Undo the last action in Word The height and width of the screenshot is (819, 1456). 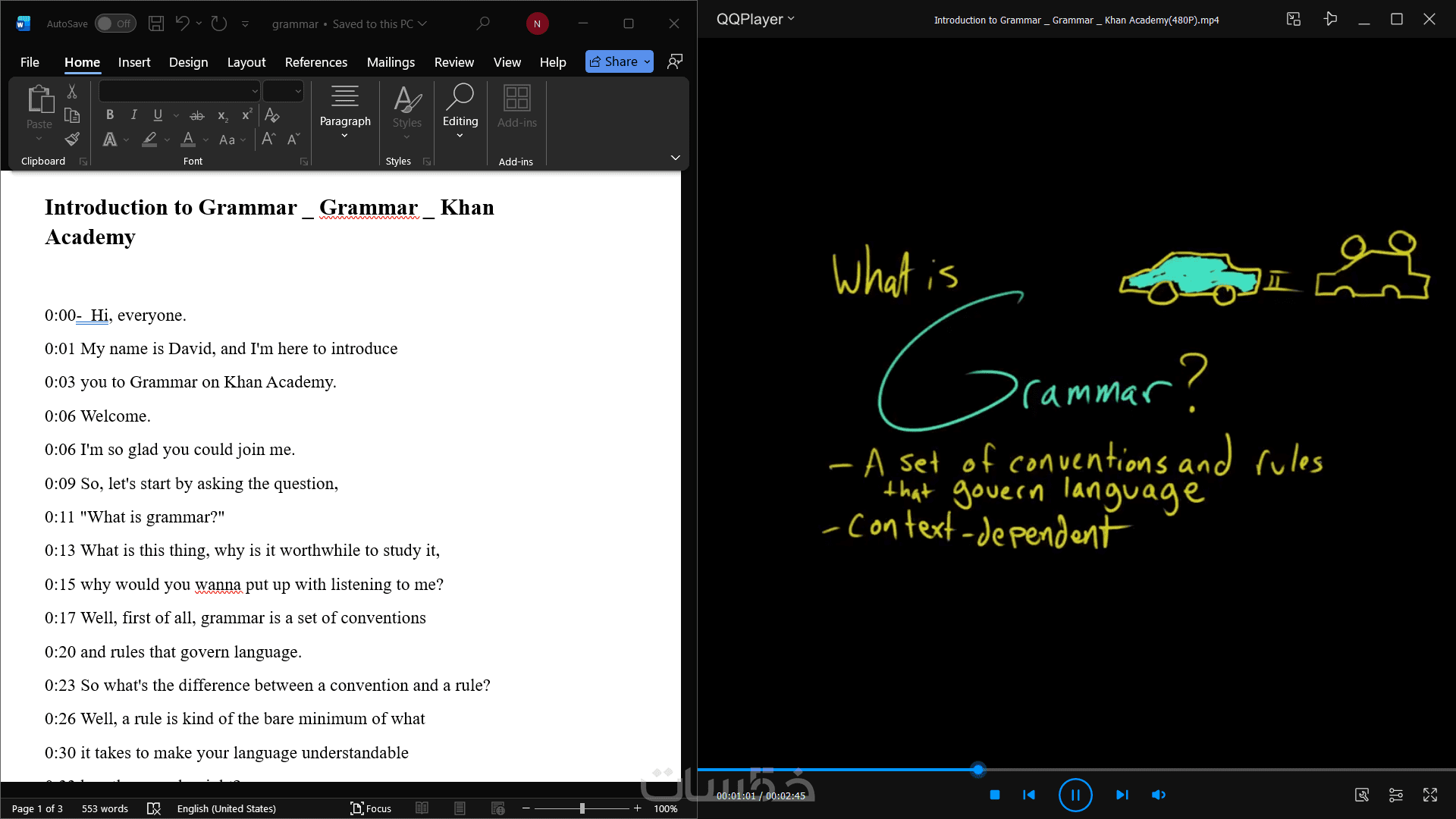182,24
